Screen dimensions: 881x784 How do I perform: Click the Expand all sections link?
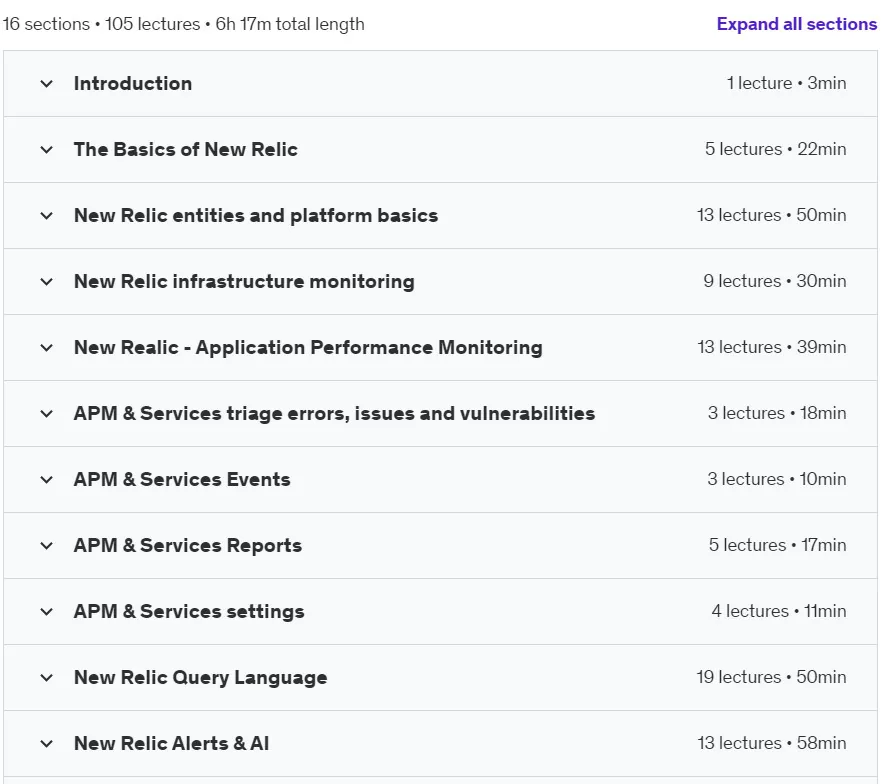[x=796, y=24]
